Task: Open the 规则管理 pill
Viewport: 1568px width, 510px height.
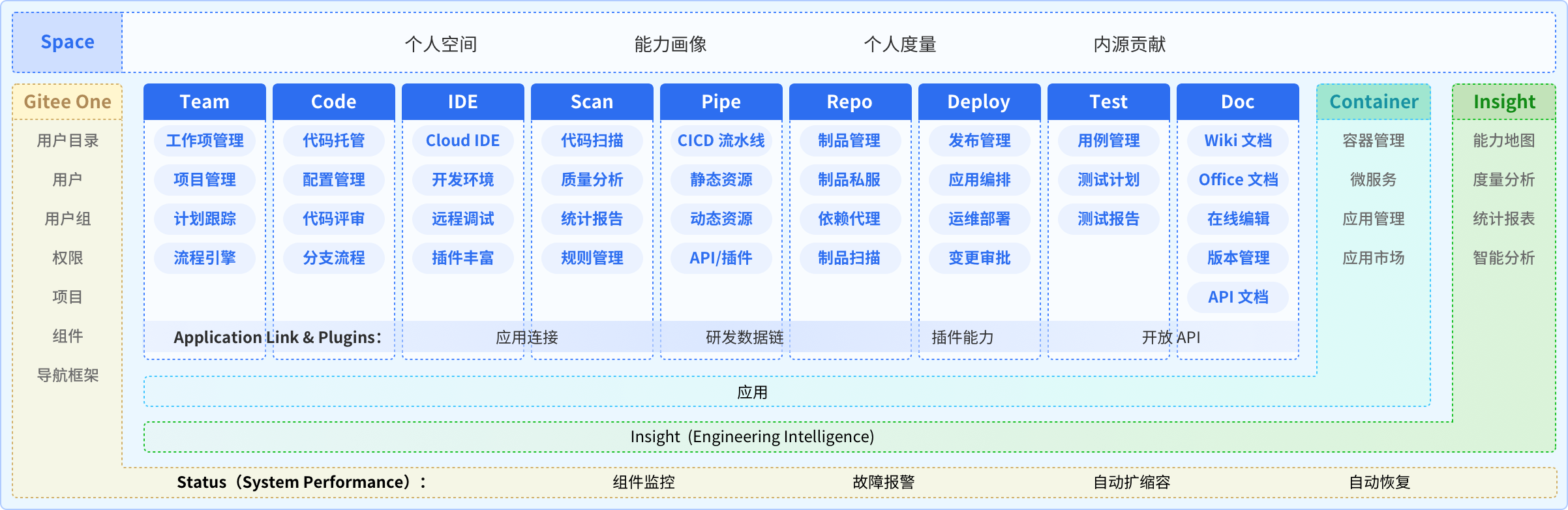Action: [x=592, y=258]
